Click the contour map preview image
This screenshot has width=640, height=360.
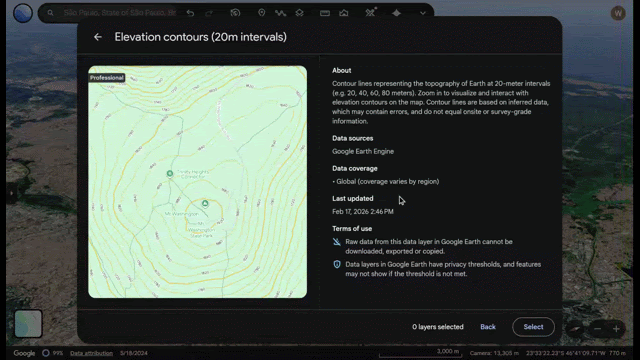tap(198, 182)
